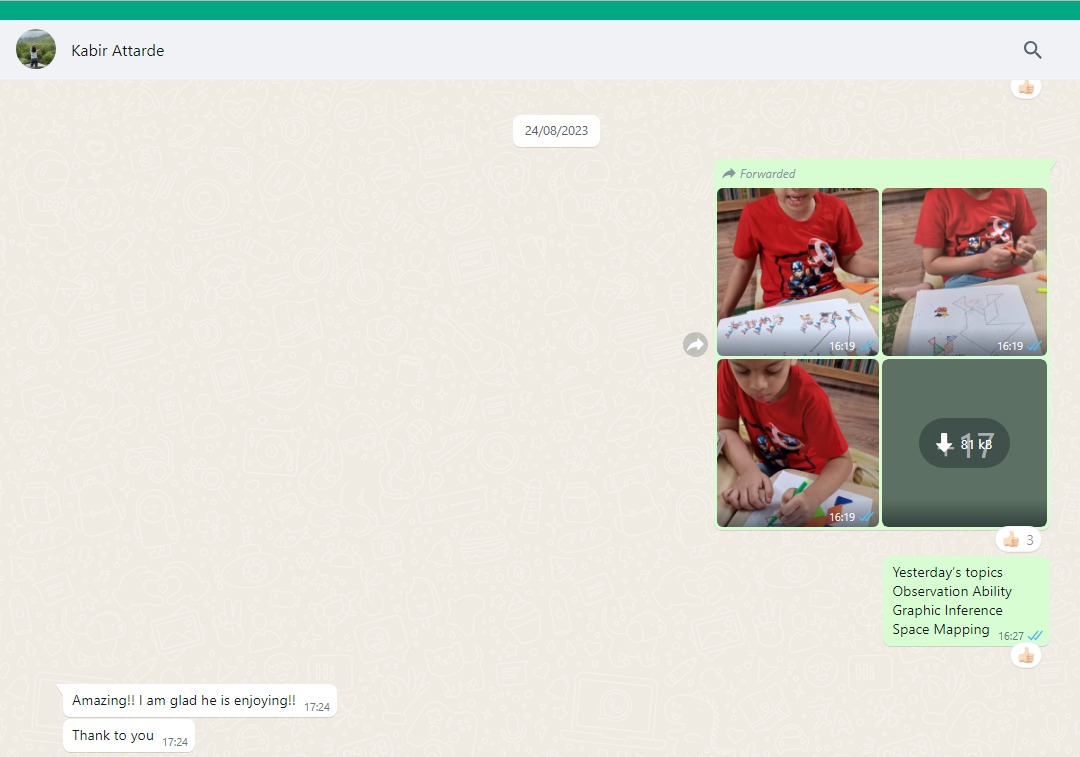Select the "Amazing!! I am glad" message

184,701
